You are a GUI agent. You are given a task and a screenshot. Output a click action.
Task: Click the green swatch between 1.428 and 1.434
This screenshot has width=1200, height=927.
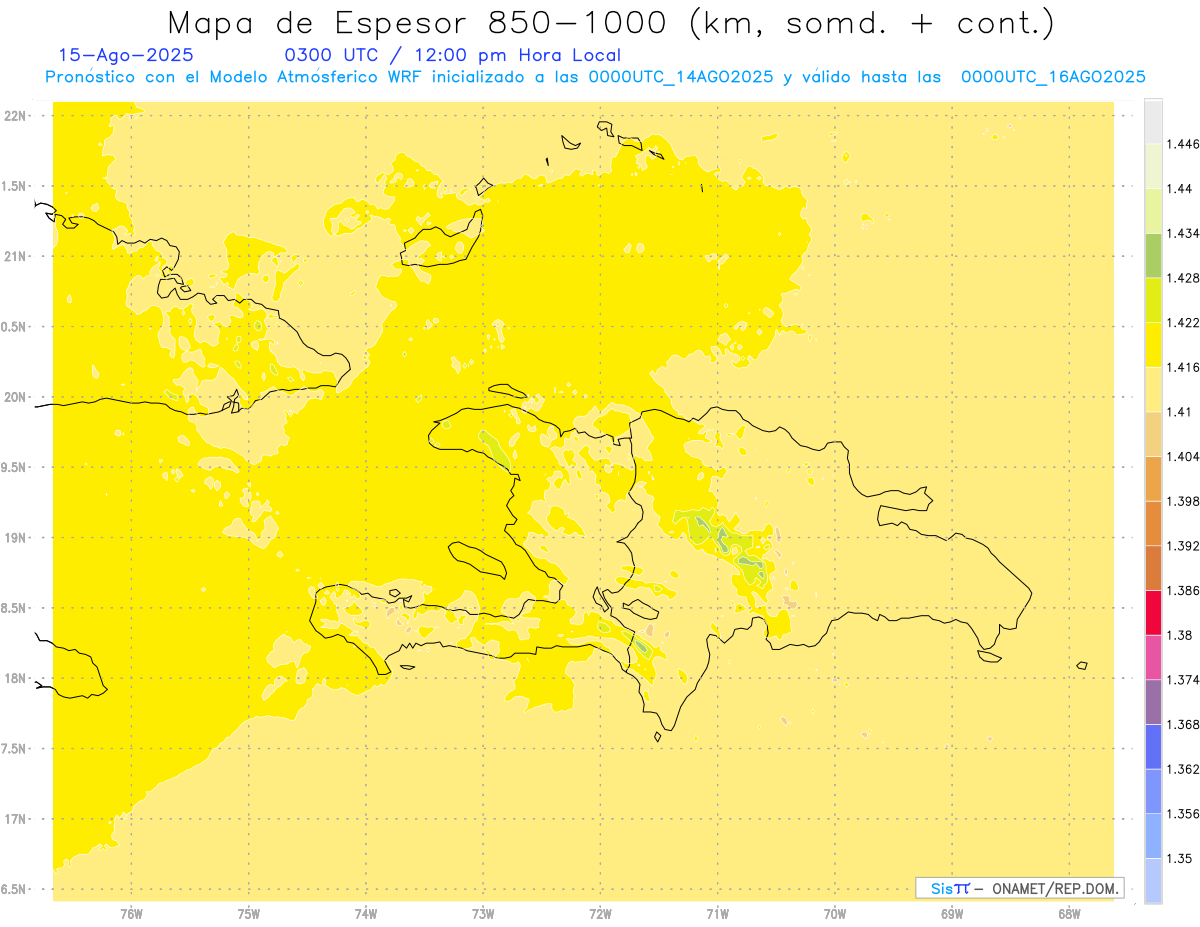click(1153, 255)
